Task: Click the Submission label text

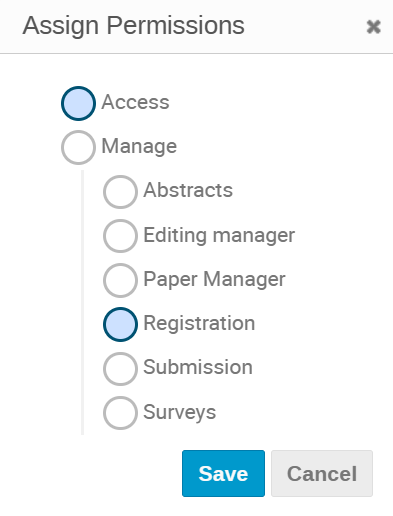Action: tap(198, 367)
